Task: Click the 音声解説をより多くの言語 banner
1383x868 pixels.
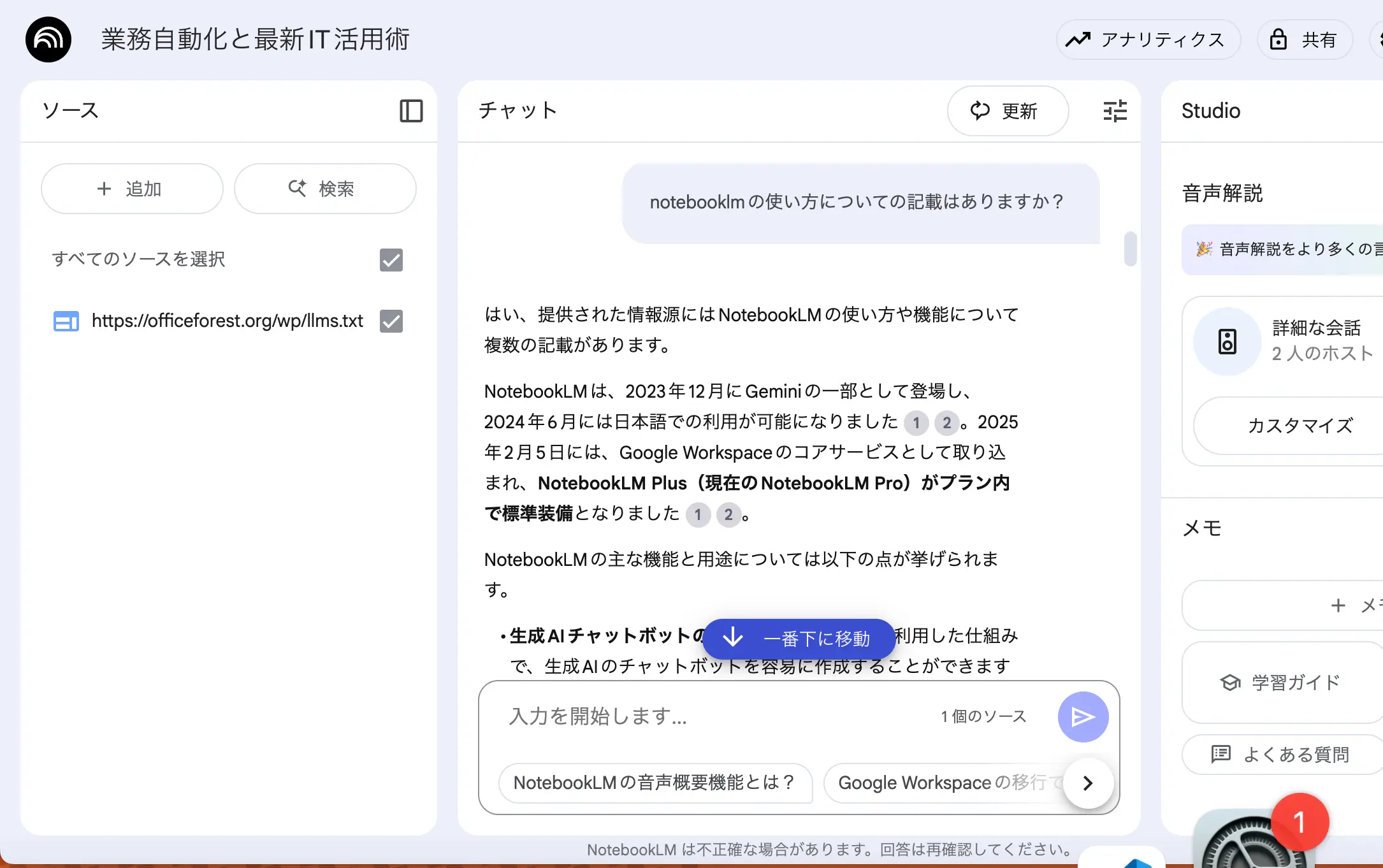Action: point(1282,249)
